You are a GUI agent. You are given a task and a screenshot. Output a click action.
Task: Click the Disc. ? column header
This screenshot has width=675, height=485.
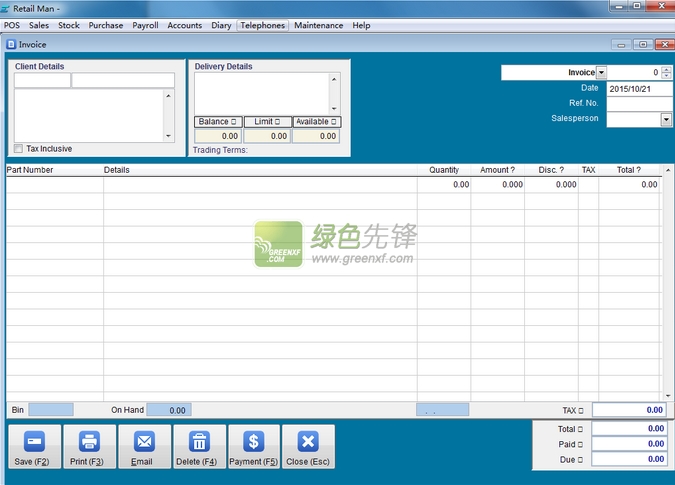pos(551,170)
